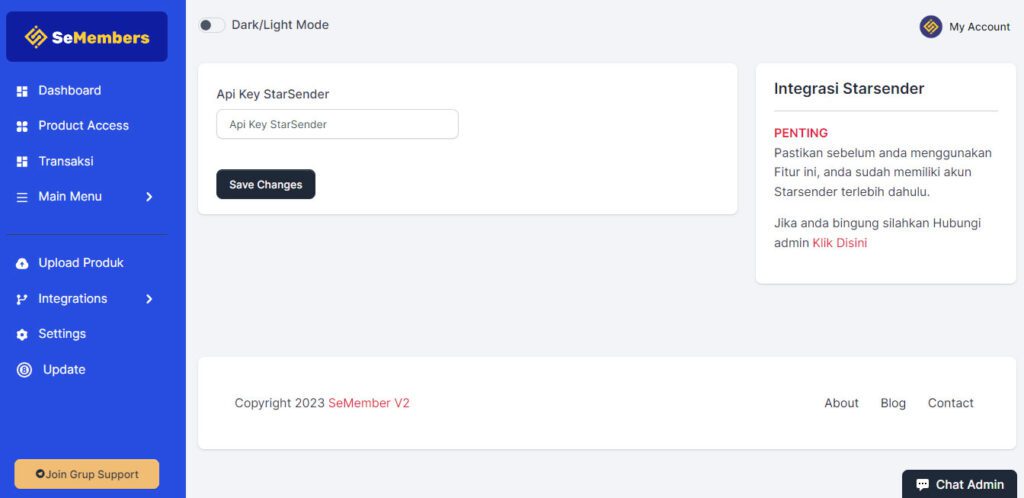Click the Product Access icon
1024x498 pixels.
click(x=22, y=126)
